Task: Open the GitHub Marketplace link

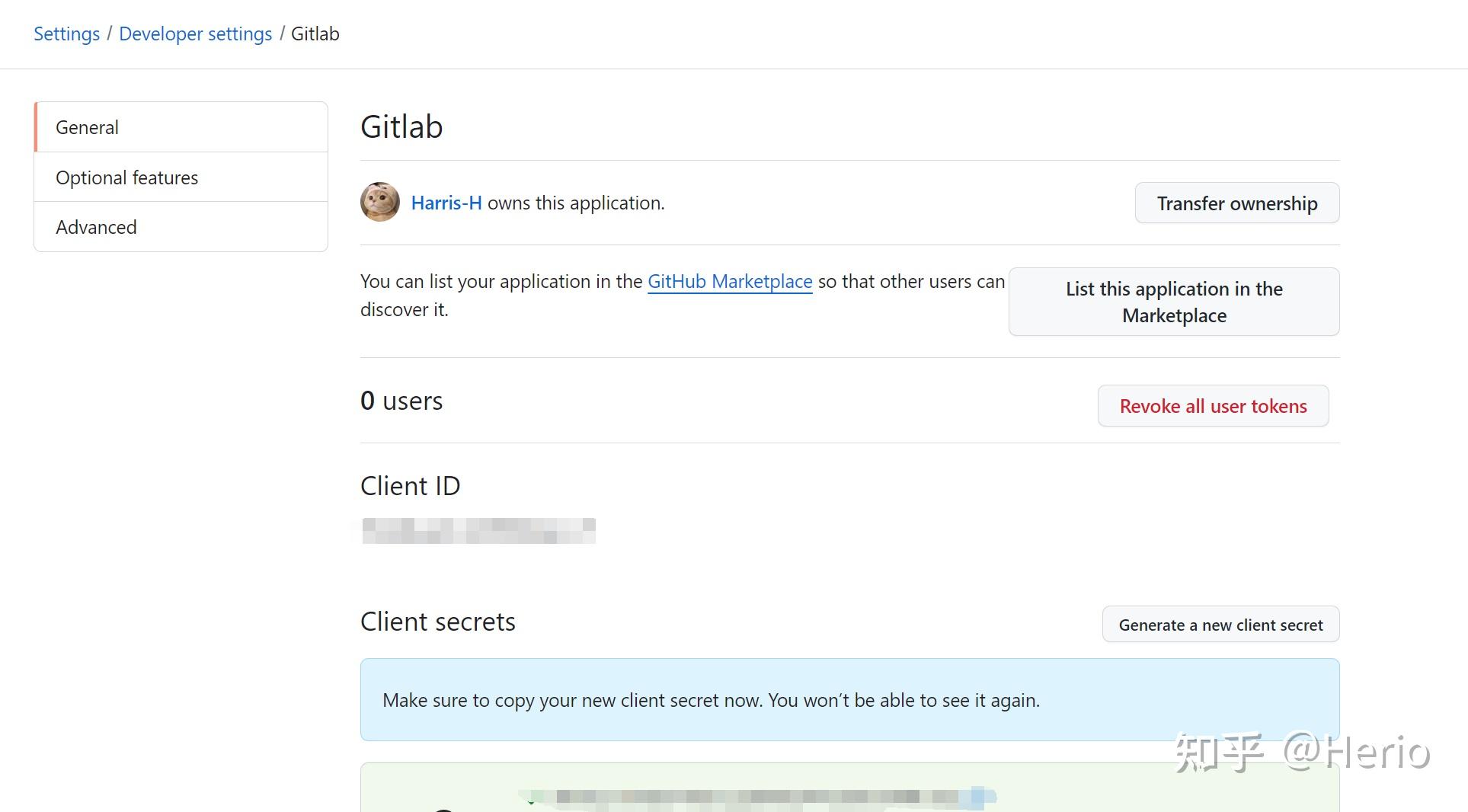Action: (729, 281)
